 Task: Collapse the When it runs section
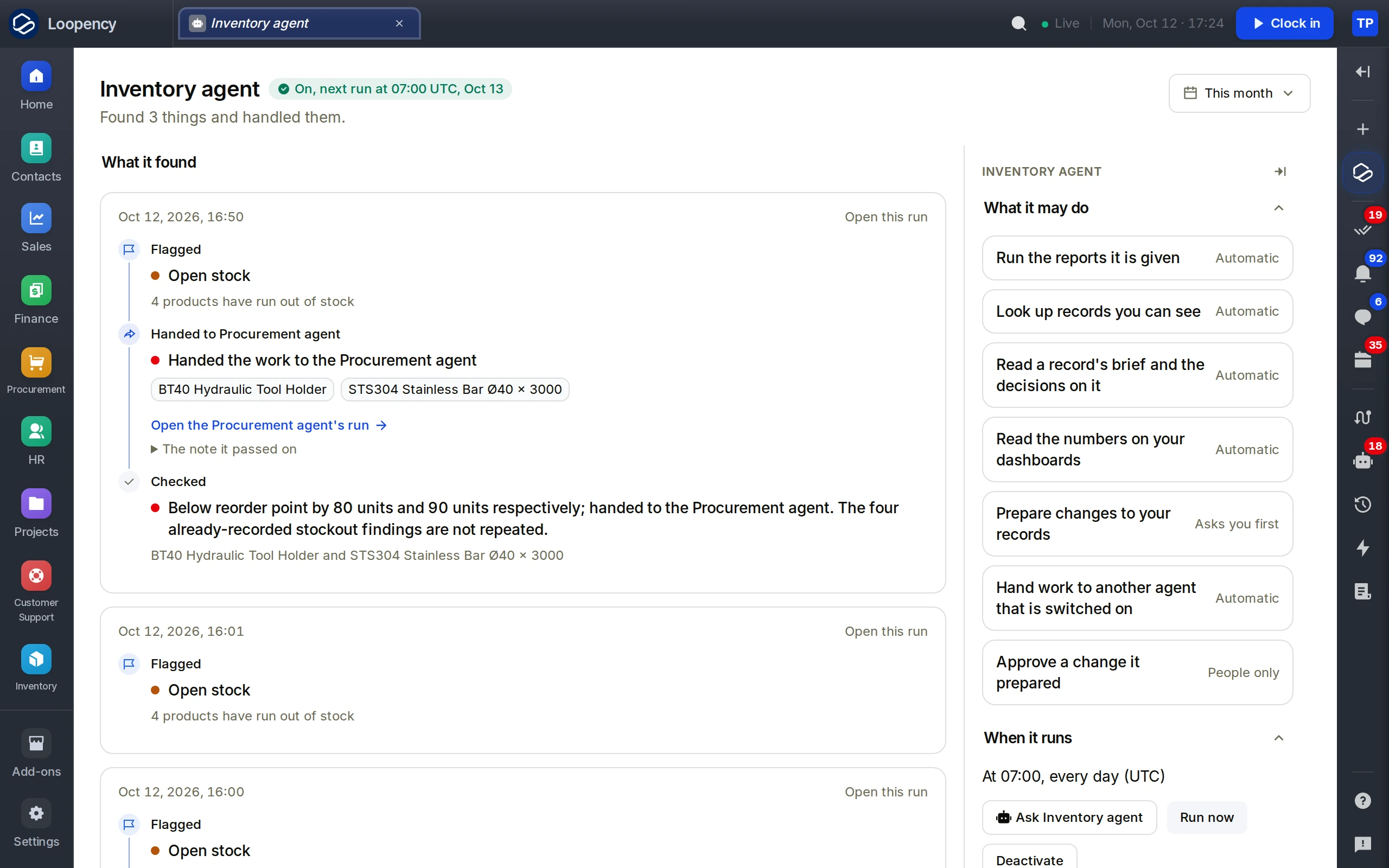1278,738
